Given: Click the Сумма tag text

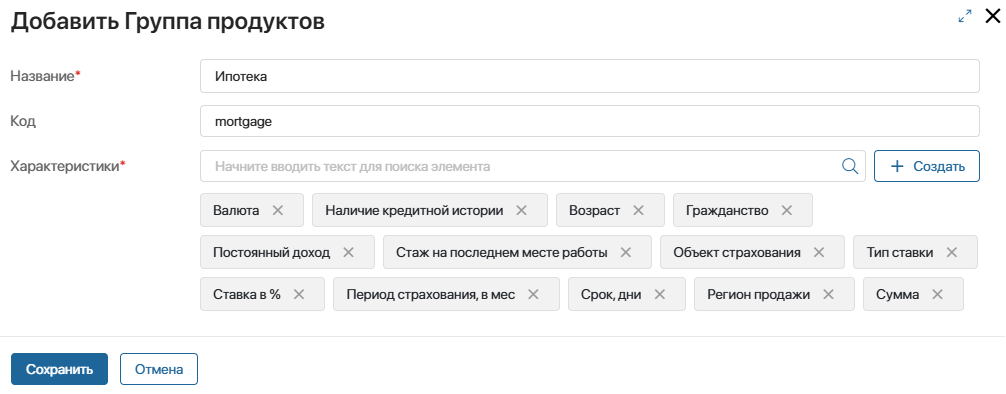Looking at the screenshot, I should (x=898, y=295).
